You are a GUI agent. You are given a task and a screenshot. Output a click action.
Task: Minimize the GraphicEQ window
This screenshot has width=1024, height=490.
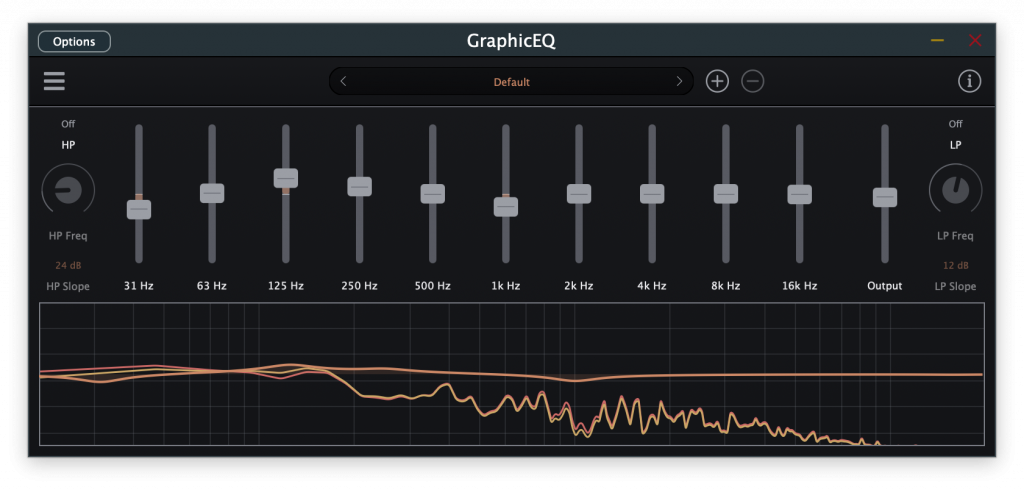click(x=937, y=40)
